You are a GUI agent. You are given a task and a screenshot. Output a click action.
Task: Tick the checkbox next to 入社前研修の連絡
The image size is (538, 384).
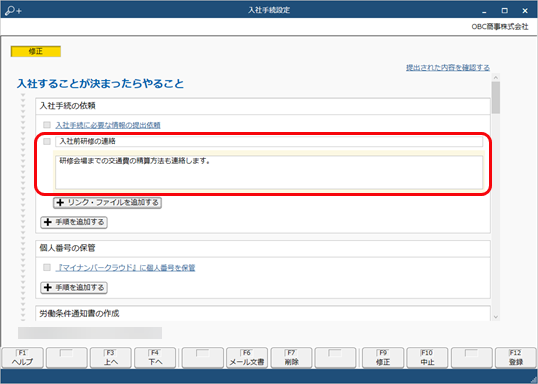47,141
